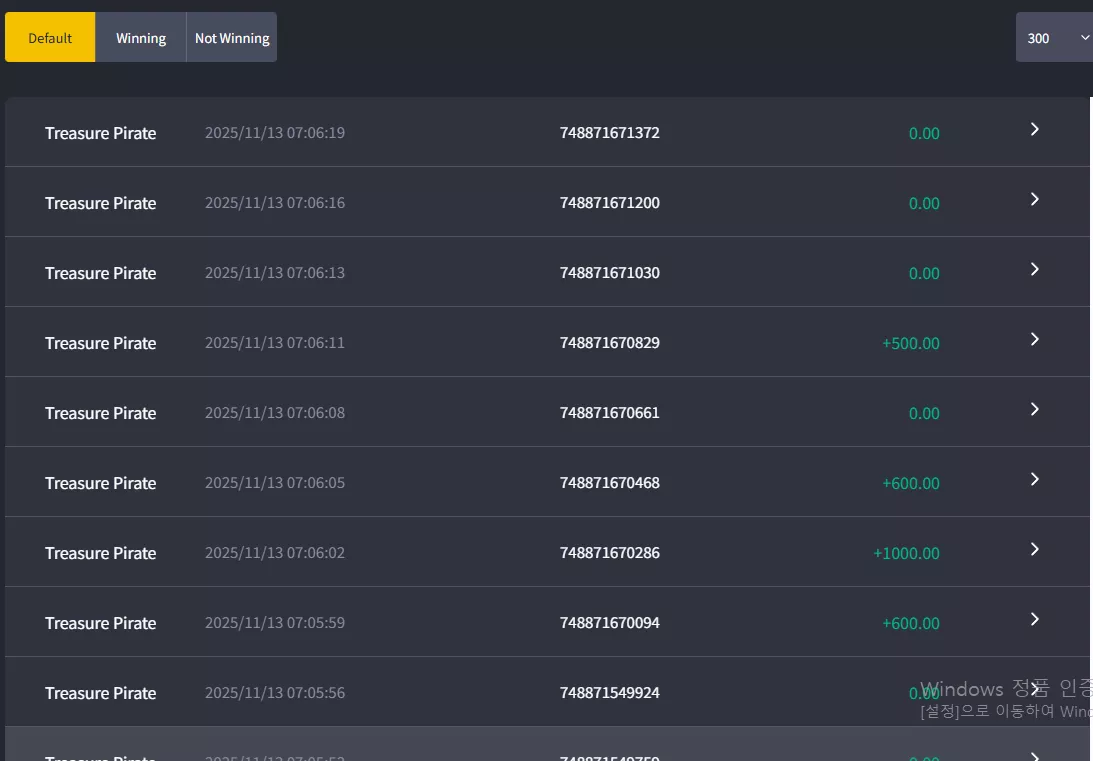Switch to the Winning filter tab
1093x761 pixels.
141,38
